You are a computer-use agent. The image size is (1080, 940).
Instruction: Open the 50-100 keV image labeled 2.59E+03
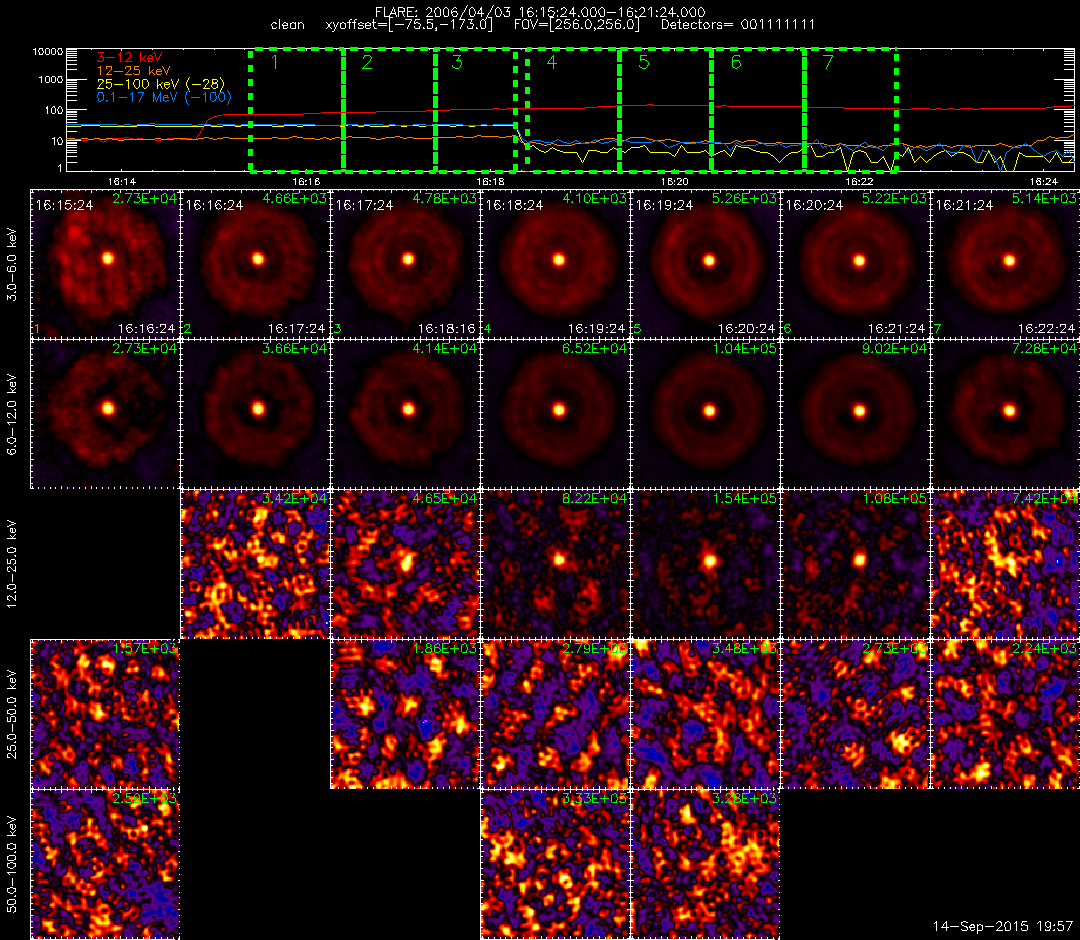[x=105, y=865]
